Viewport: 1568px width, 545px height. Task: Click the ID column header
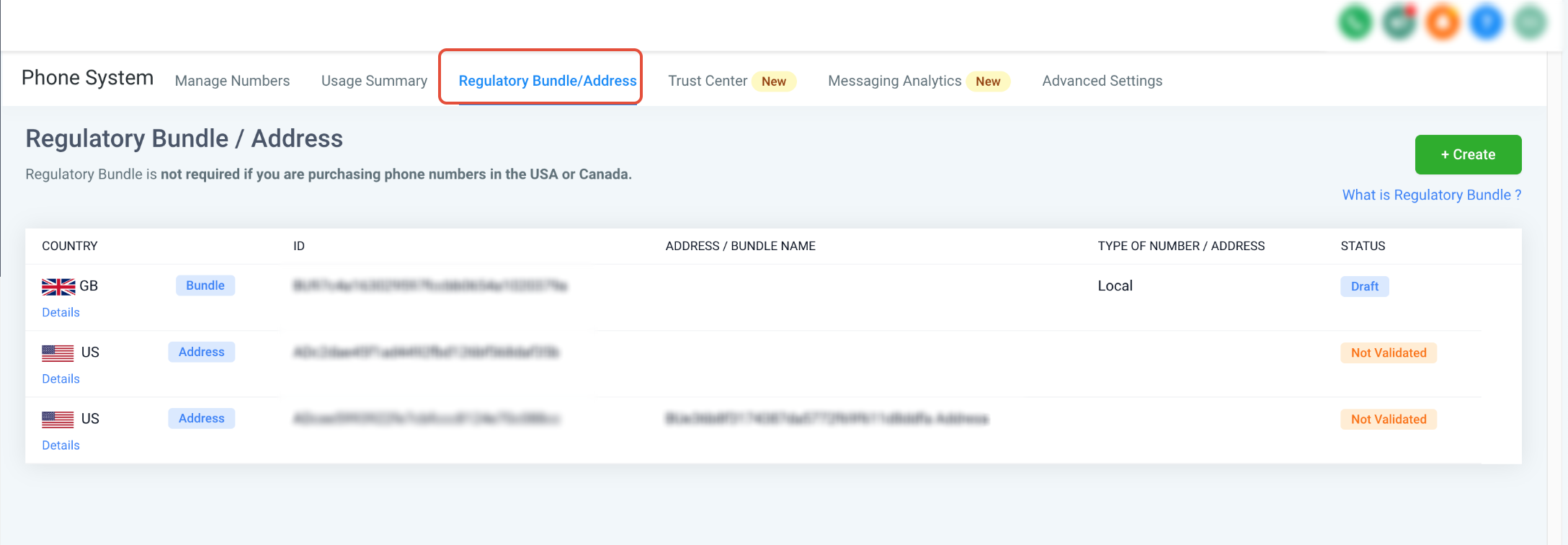(x=299, y=246)
